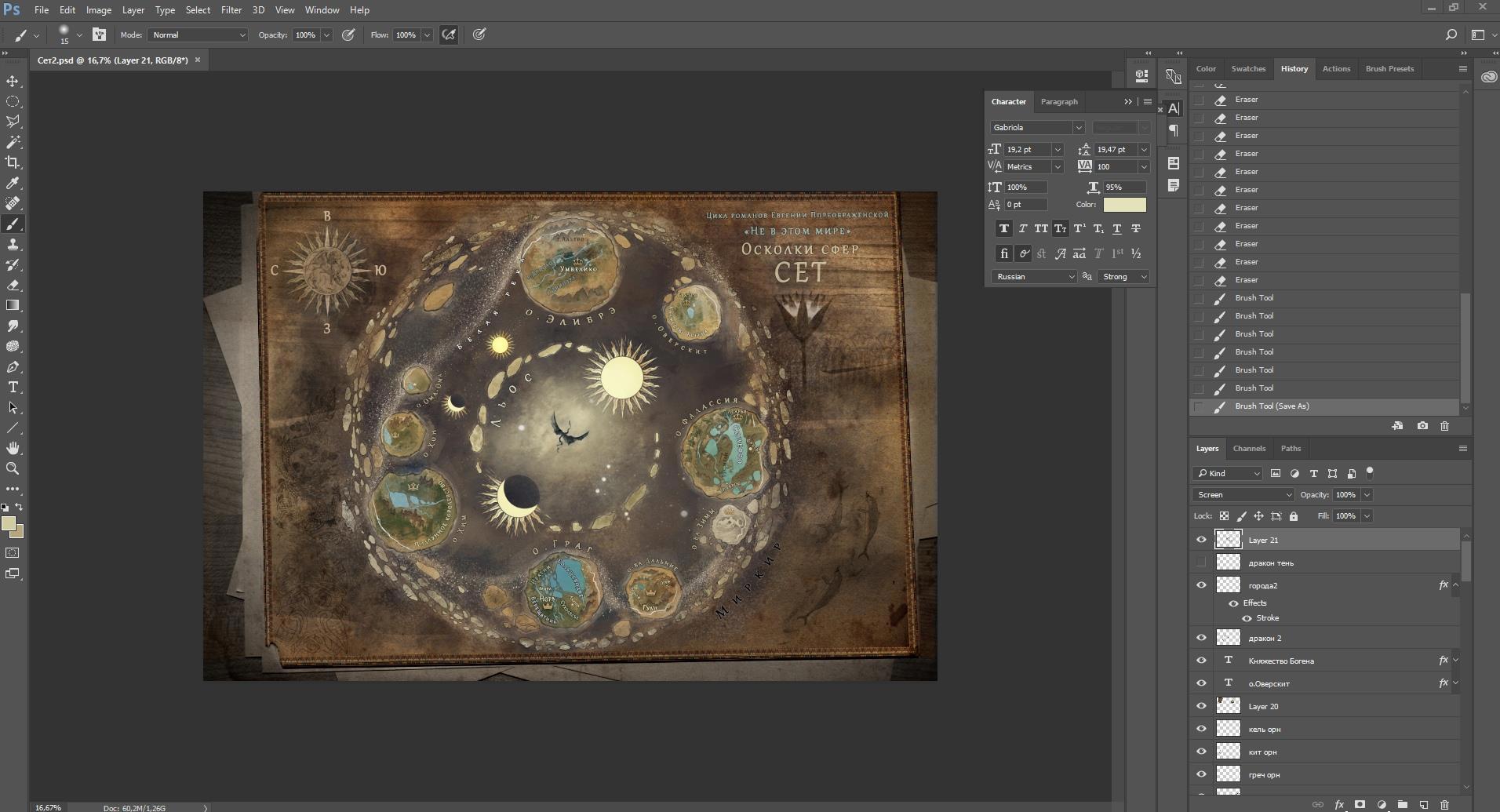Create new snapshot in History panel
The image size is (1500, 812).
1422,426
